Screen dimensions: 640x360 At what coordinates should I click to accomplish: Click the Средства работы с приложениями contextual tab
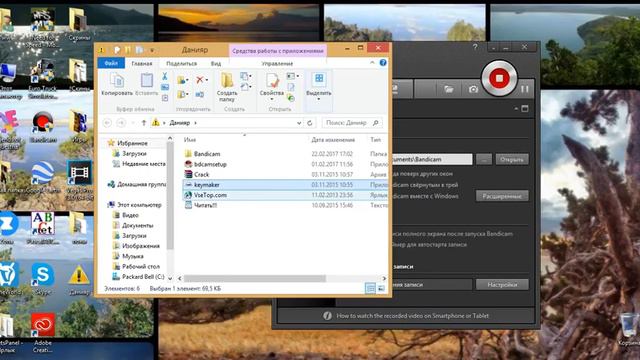[278, 51]
